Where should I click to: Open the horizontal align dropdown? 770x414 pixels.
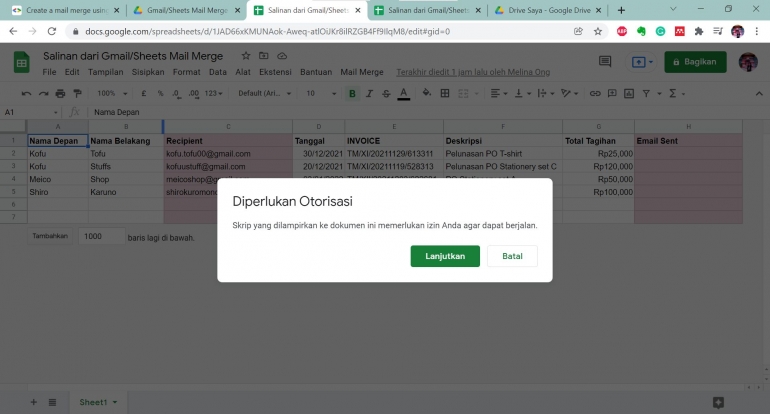(498, 93)
